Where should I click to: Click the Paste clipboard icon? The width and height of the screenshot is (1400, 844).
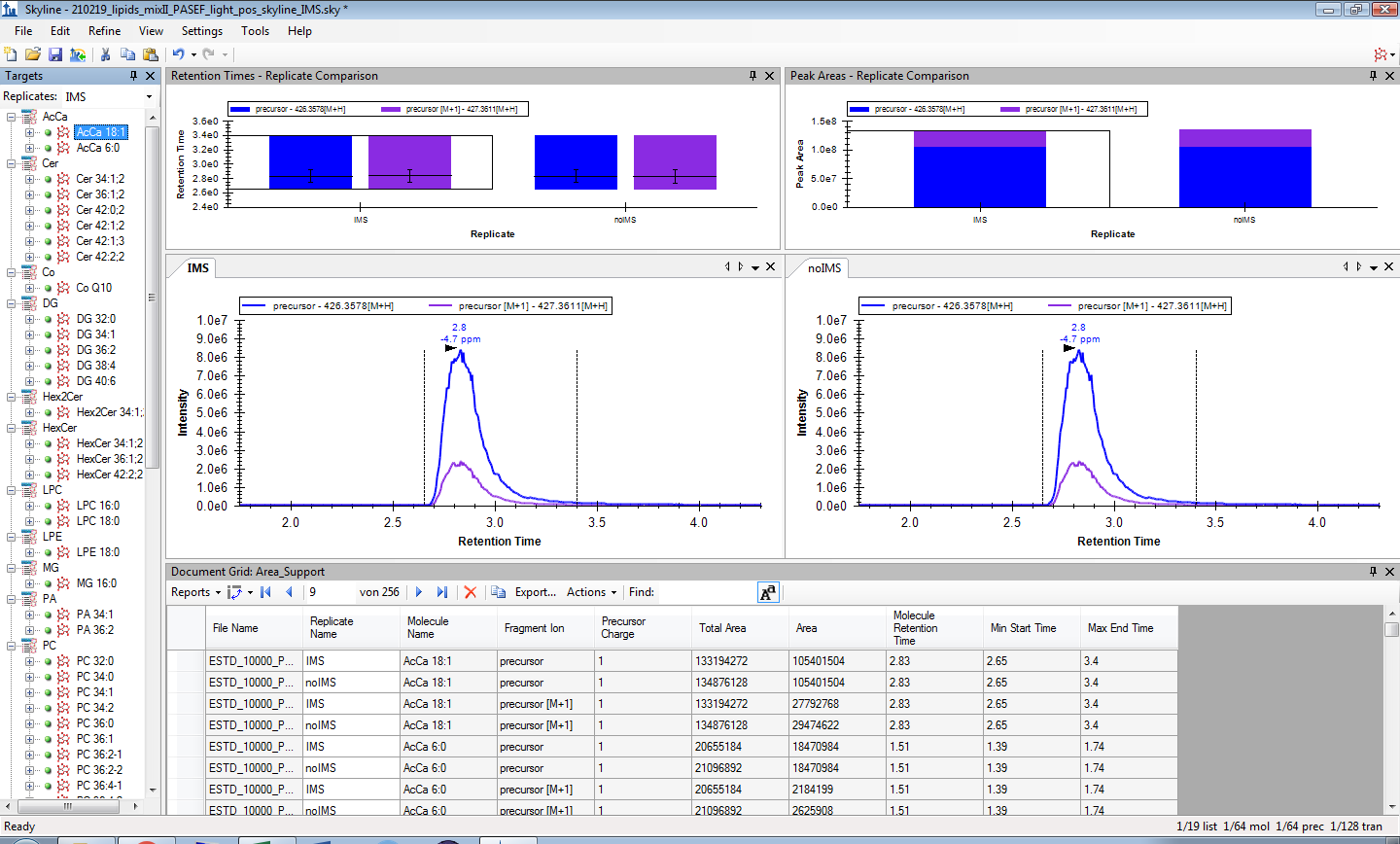tap(150, 54)
